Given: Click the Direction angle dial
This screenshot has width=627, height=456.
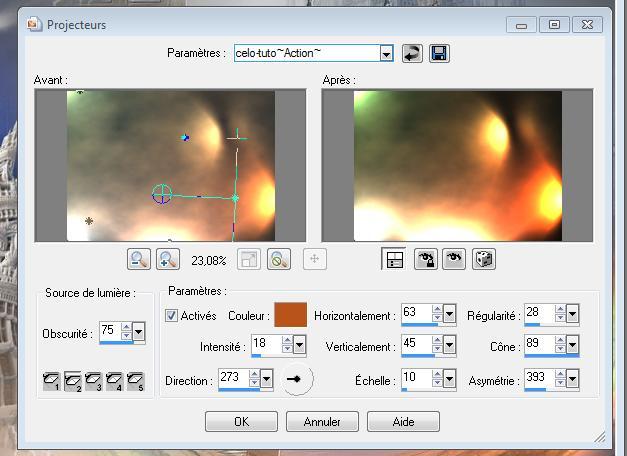Looking at the screenshot, I should pos(297,379).
